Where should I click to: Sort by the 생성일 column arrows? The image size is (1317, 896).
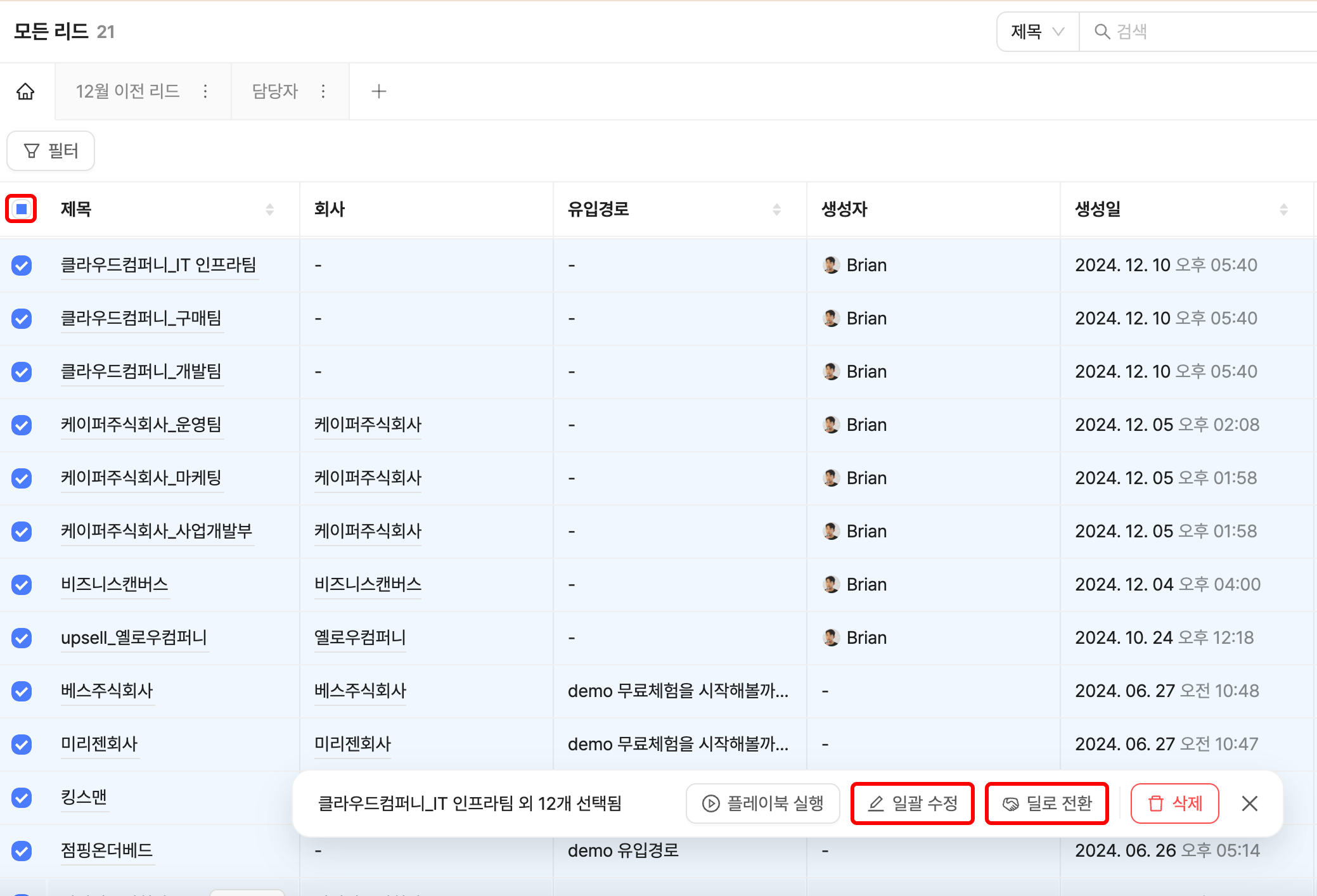point(1283,209)
